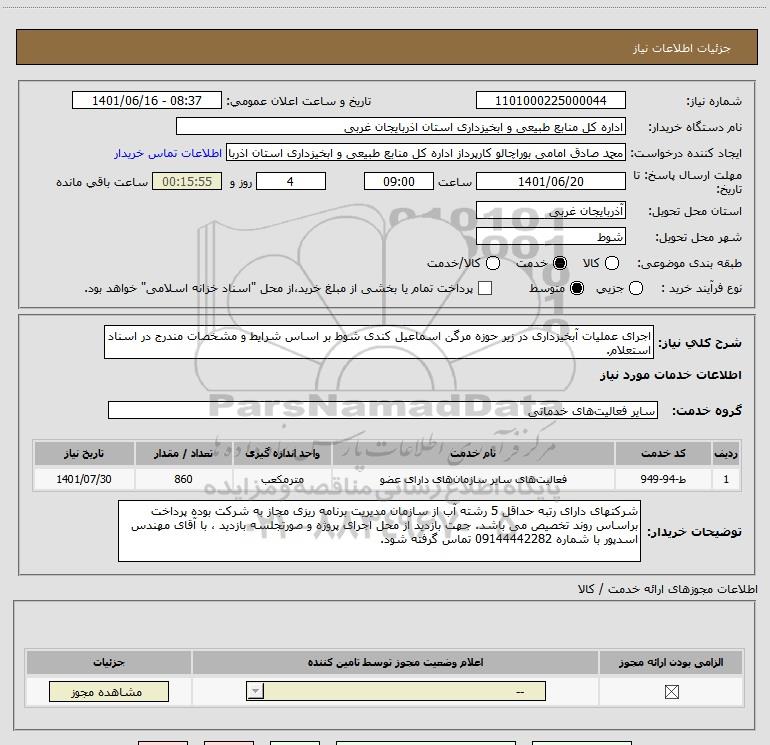Choose the جزیی purchase type radio
Image resolution: width=770 pixels, height=745 pixels.
click(635, 288)
